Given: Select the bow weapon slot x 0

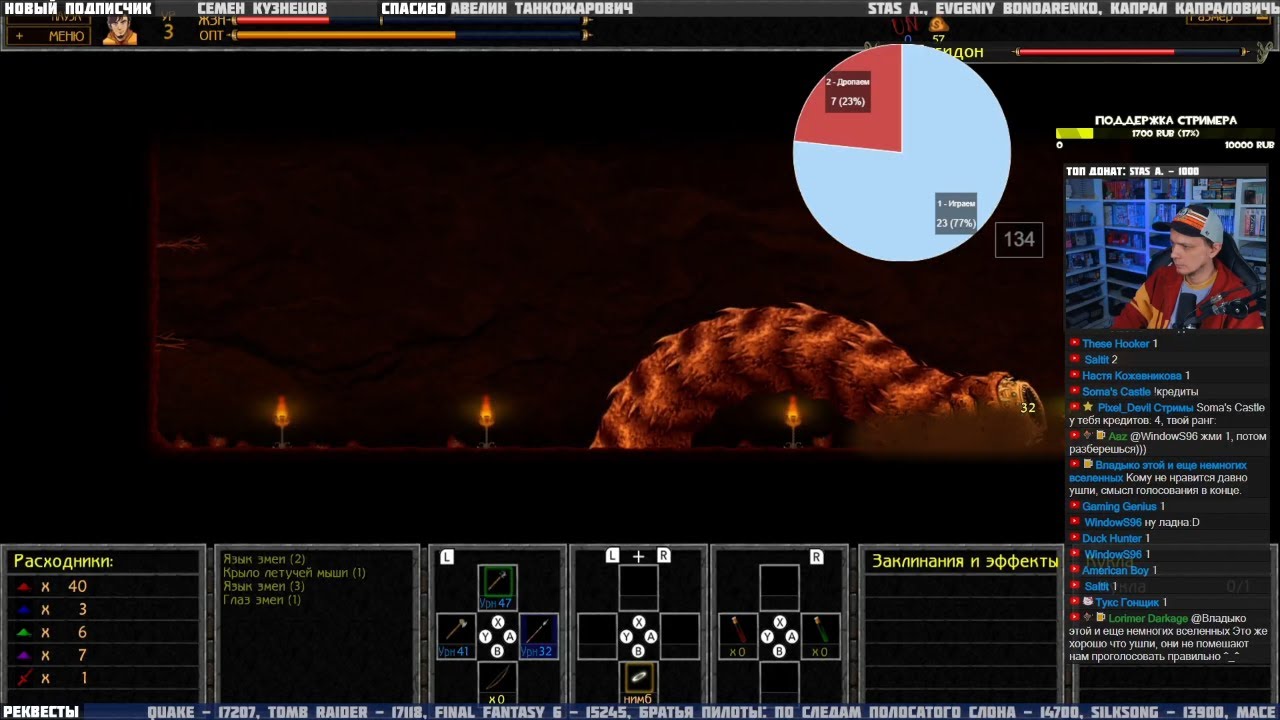Looking at the screenshot, I should pos(497,683).
